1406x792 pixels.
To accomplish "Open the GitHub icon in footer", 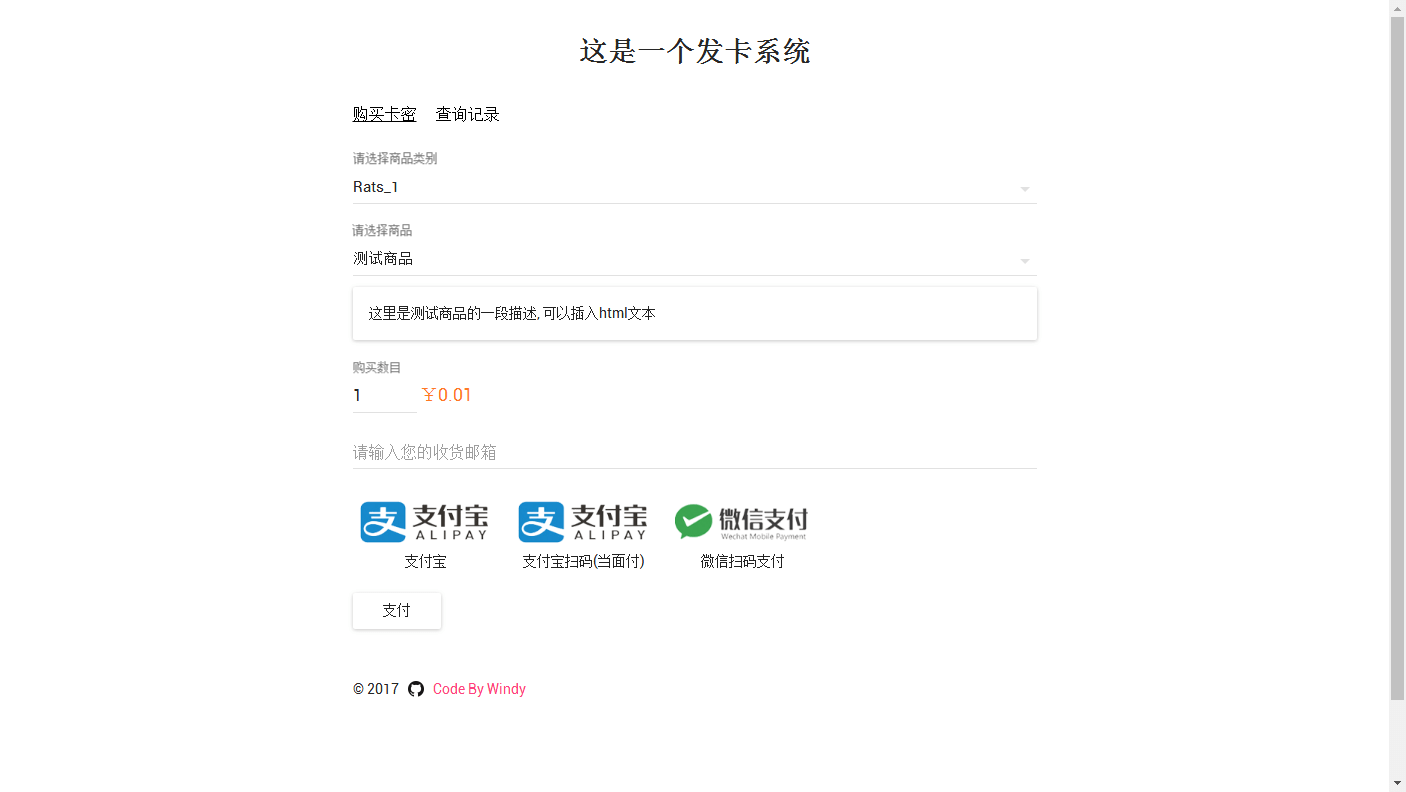I will pos(416,689).
